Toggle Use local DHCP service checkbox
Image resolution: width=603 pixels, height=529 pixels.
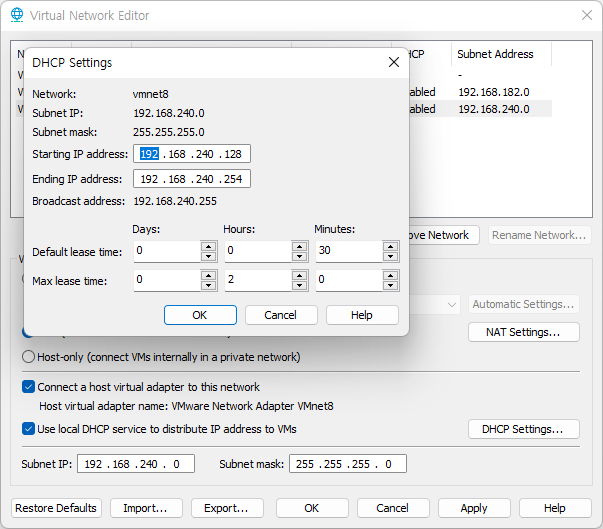pos(28,429)
